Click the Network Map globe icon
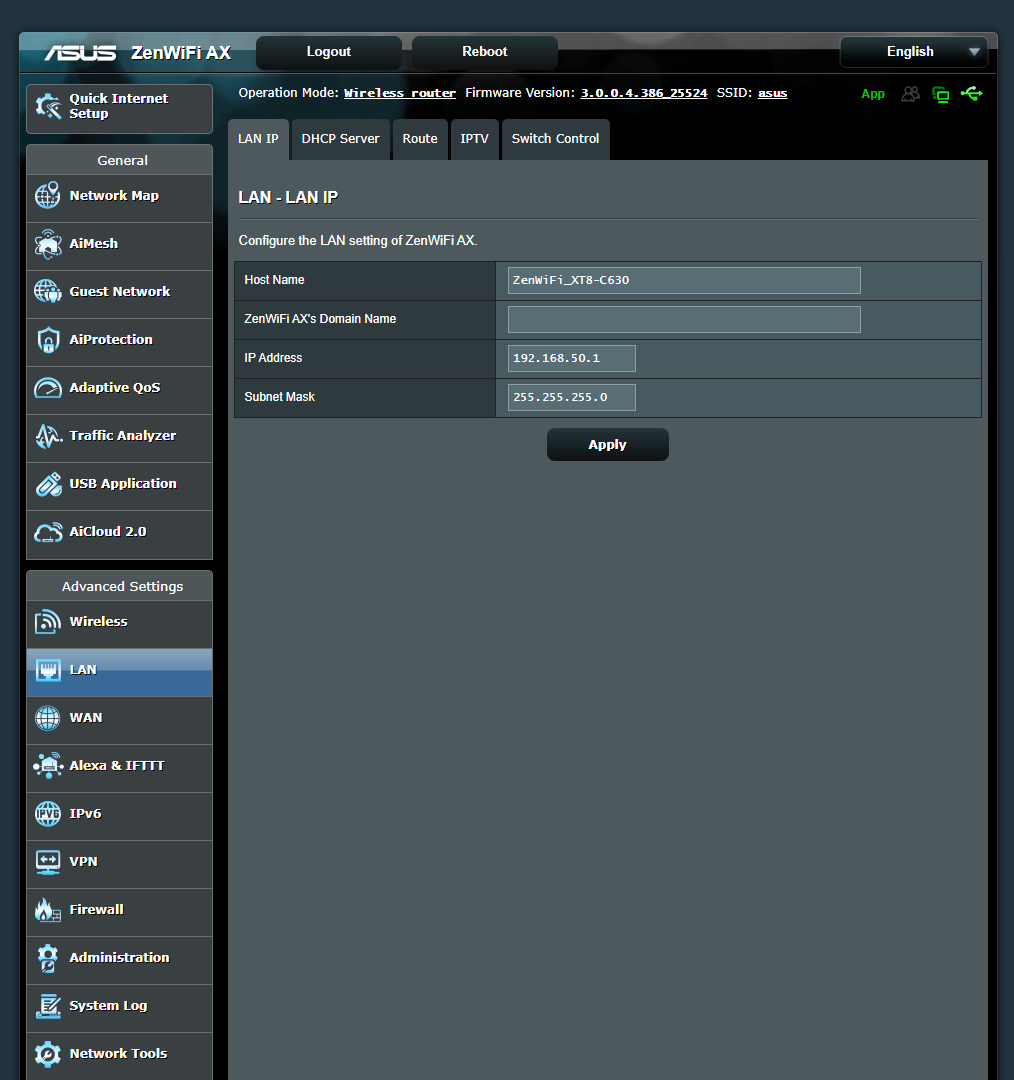Viewport: 1014px width, 1080px height. pyautogui.click(x=48, y=196)
